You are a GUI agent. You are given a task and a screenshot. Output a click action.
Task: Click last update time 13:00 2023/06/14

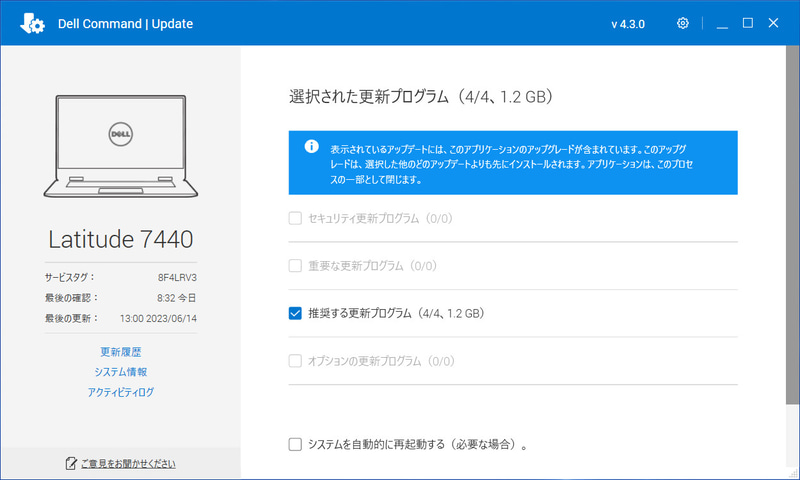coord(158,318)
